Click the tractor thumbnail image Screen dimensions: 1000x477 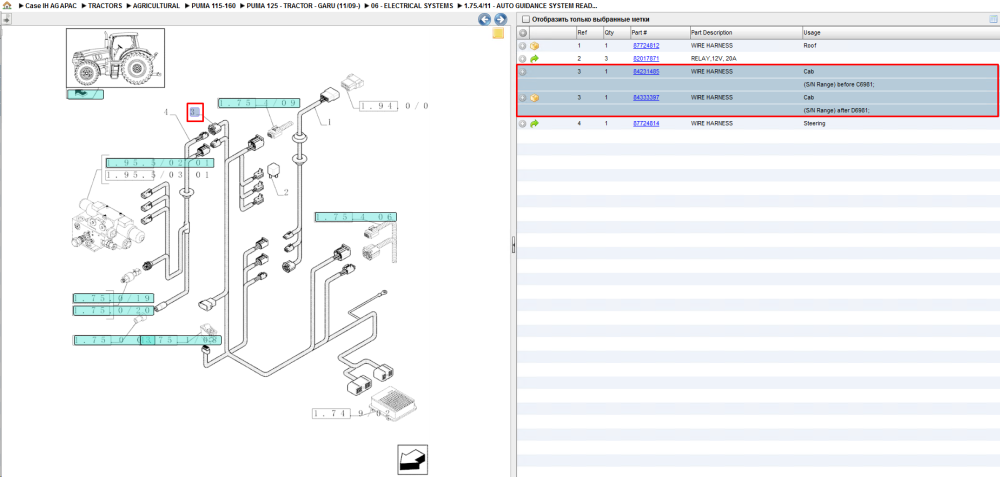tap(115, 58)
